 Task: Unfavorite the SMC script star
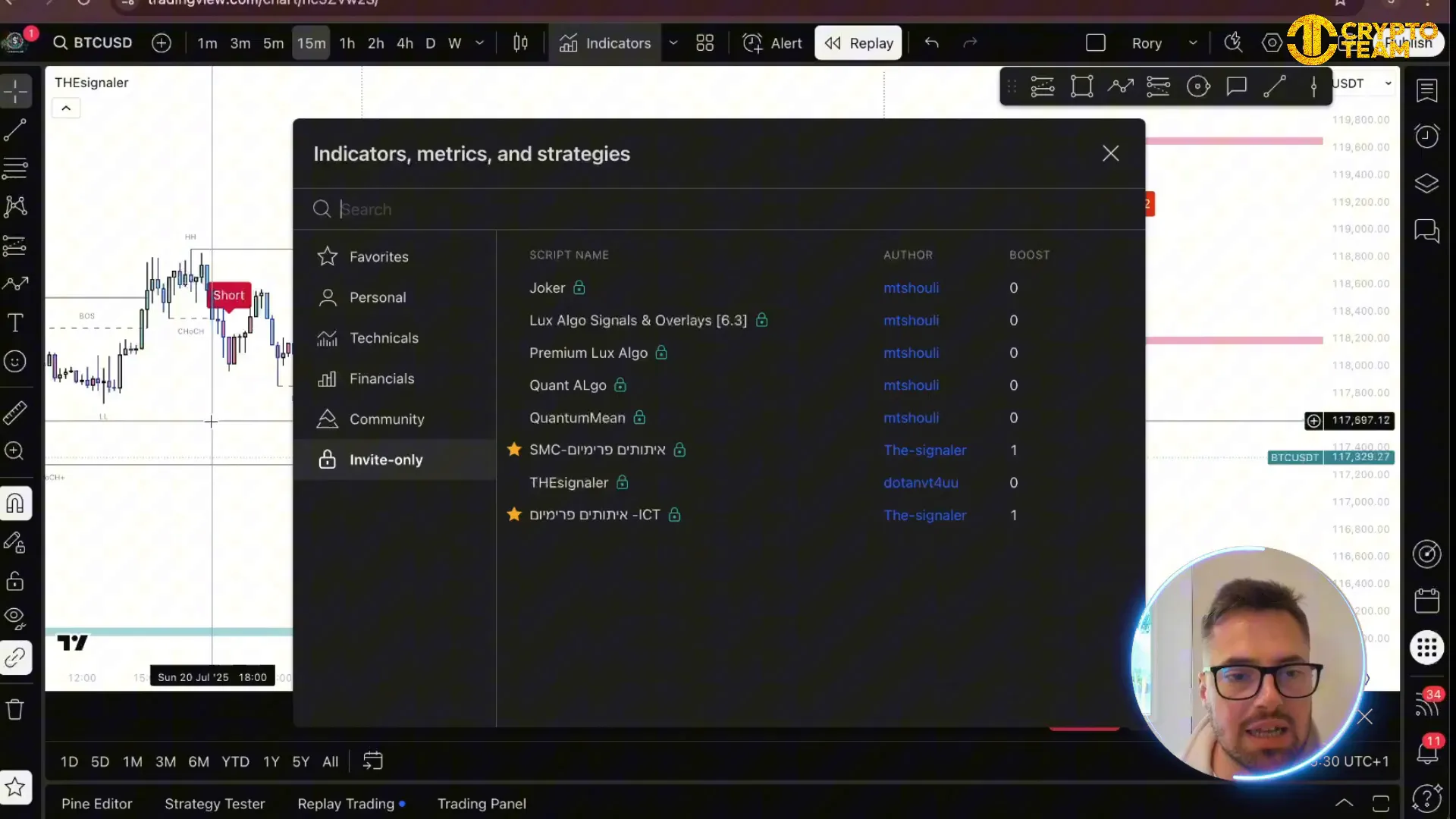tap(514, 450)
